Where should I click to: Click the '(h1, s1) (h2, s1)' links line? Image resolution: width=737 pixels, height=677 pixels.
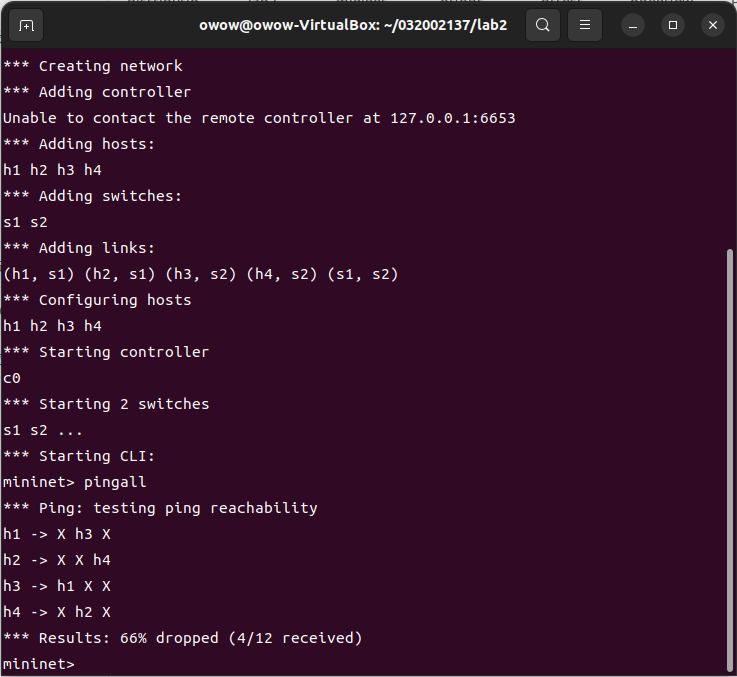200,274
